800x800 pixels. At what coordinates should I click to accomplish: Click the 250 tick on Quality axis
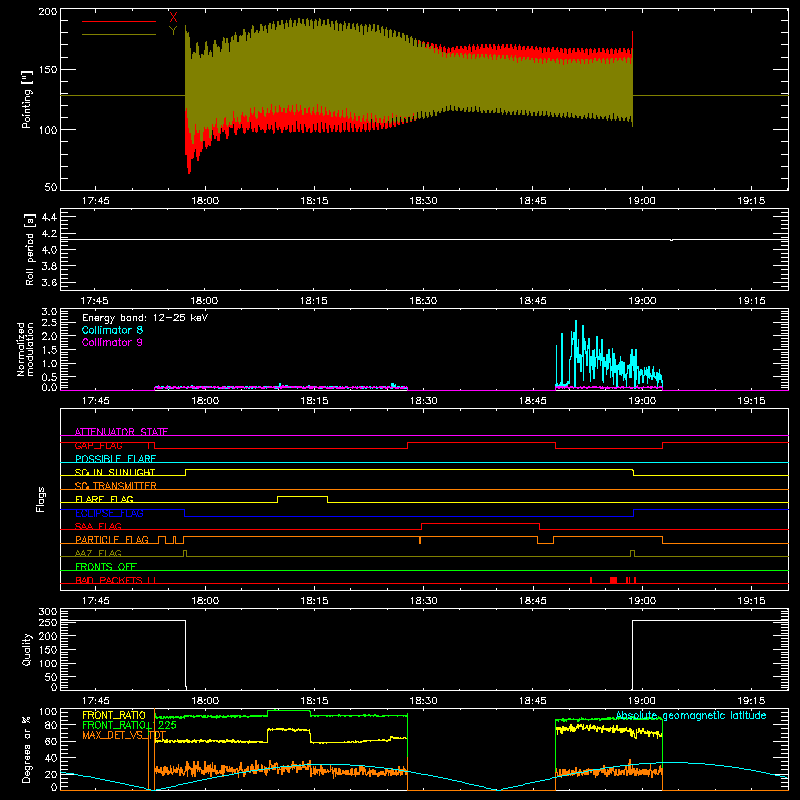pyautogui.click(x=48, y=622)
